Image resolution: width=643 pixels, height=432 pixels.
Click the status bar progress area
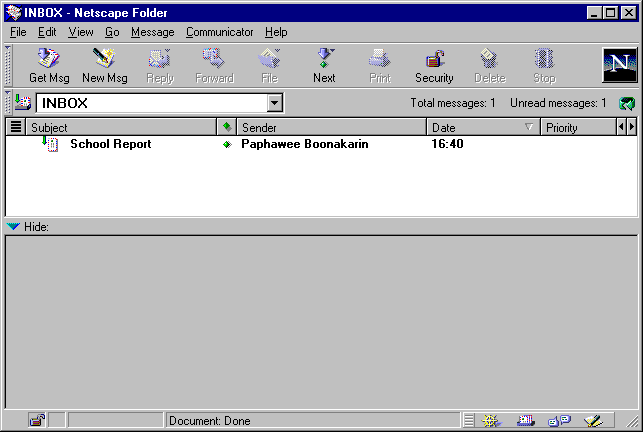(x=116, y=421)
